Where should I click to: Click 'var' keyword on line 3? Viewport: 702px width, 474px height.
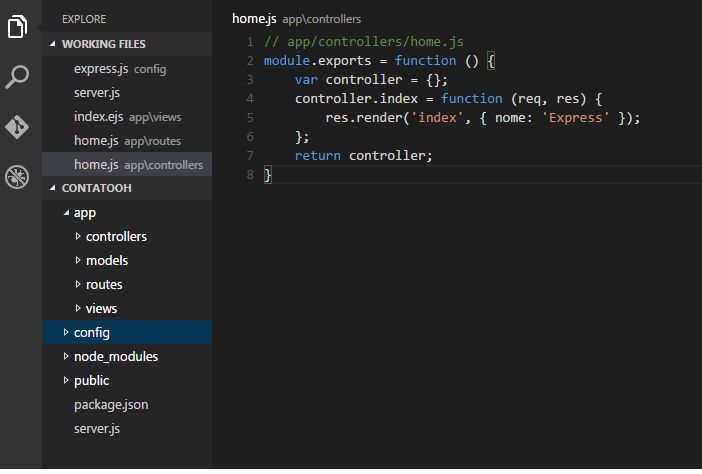click(x=306, y=80)
